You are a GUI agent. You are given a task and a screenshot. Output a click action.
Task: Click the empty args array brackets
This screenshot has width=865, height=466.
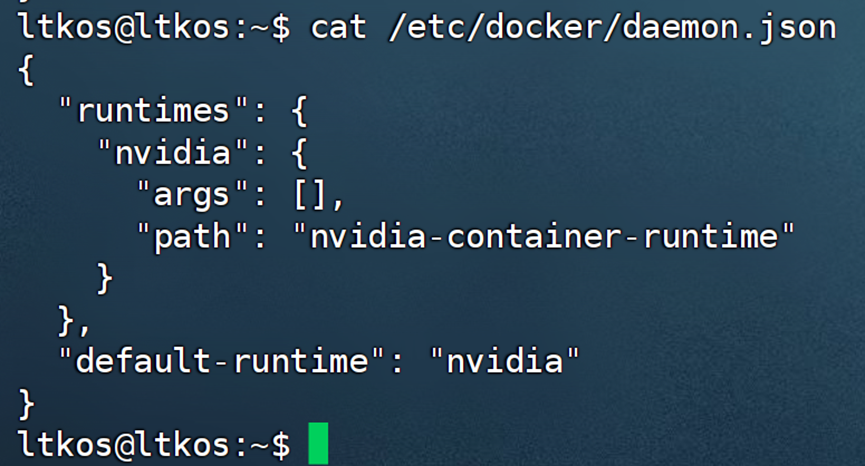313,193
